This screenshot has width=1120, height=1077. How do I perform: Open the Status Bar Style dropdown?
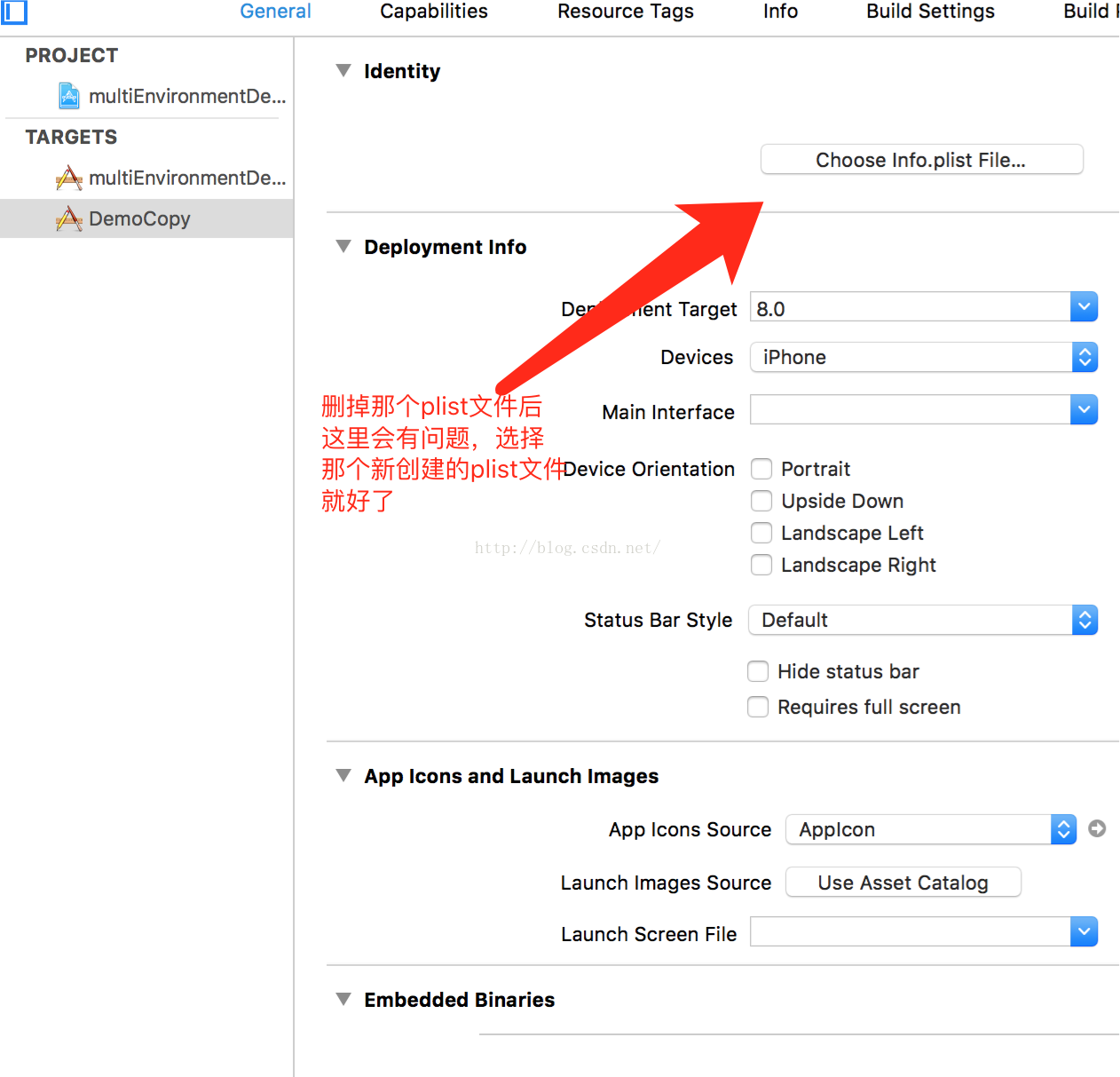click(x=923, y=620)
